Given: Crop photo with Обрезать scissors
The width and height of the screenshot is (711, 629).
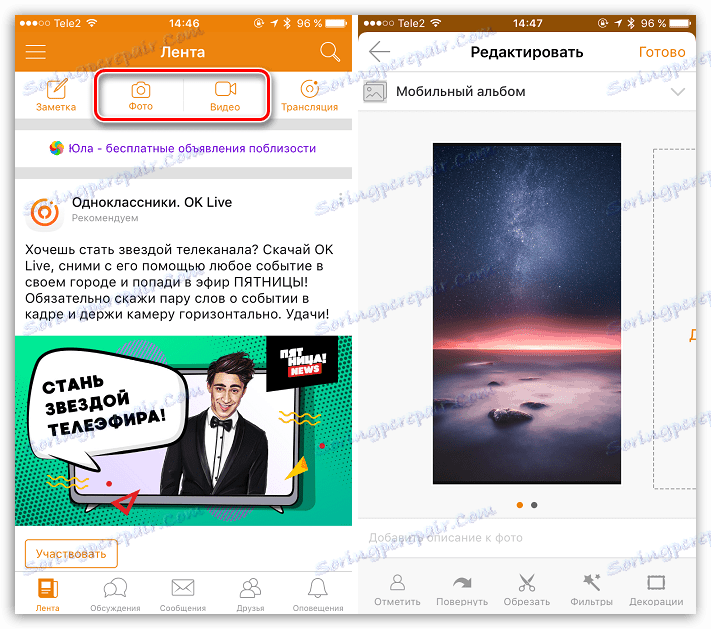Looking at the screenshot, I should coord(526,590).
